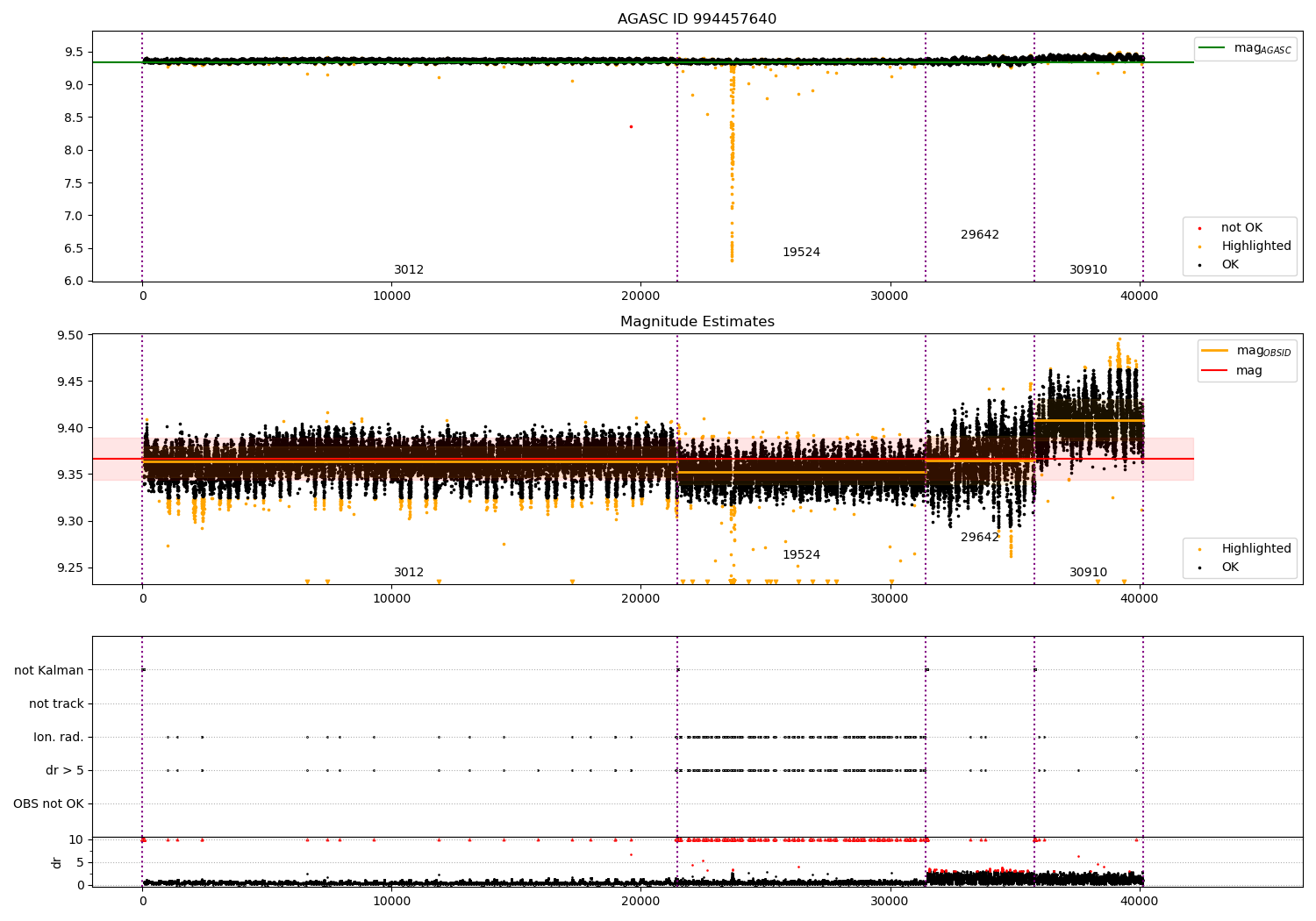Select the OK legend marker in Magnitude Estimates plot
1316x921 pixels.
[1199, 568]
